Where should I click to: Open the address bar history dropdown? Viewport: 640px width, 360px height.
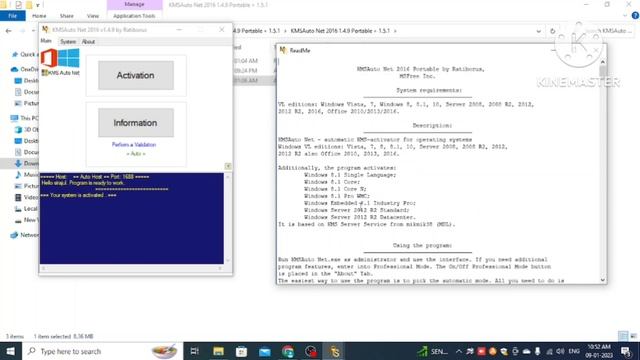click(x=539, y=31)
